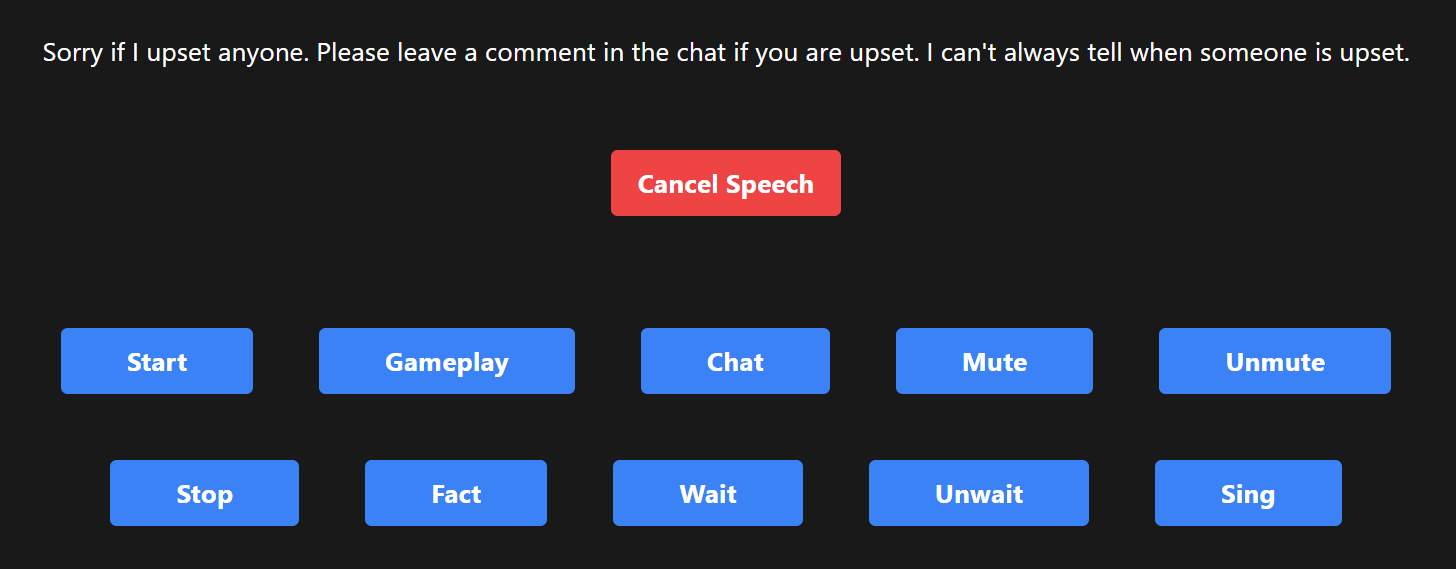Start the stream with Start

156,361
